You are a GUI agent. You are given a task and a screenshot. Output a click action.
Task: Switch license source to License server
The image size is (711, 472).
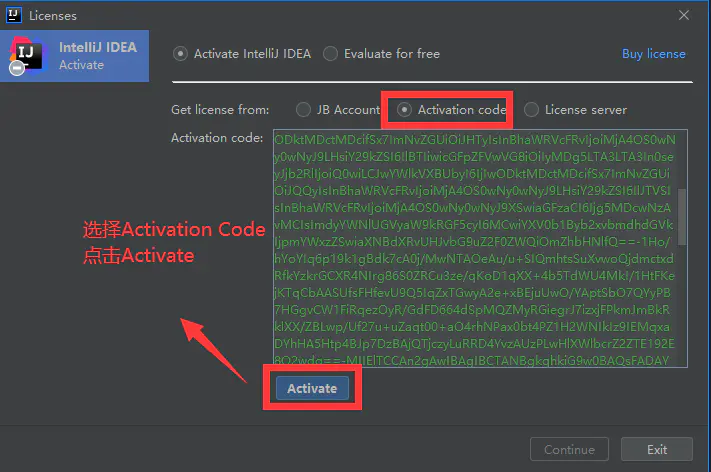[531, 110]
